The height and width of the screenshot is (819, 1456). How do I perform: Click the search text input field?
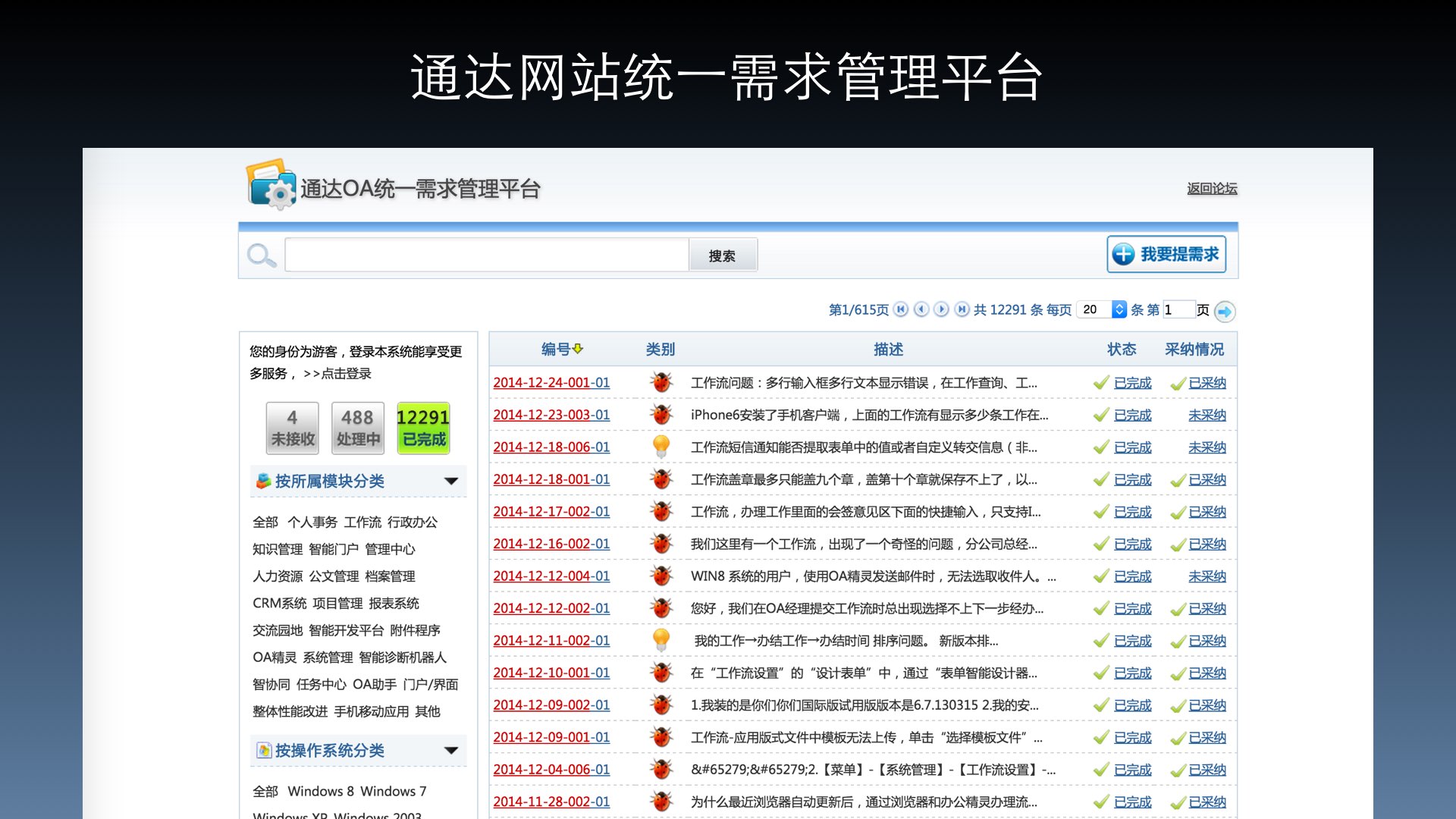click(x=486, y=255)
